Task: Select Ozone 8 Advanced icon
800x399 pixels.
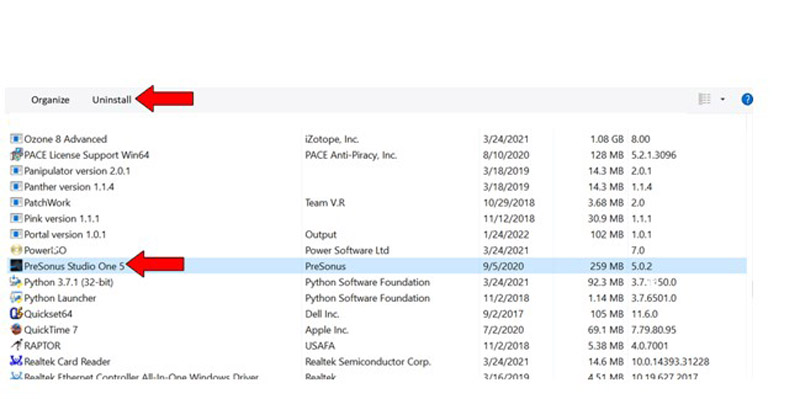Action: (16, 139)
